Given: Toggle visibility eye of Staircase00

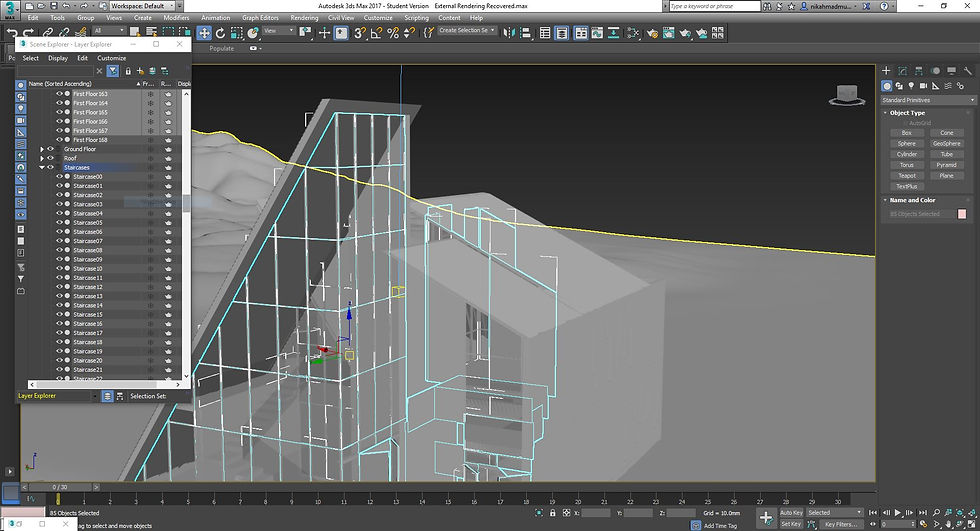Looking at the screenshot, I should pos(59,177).
